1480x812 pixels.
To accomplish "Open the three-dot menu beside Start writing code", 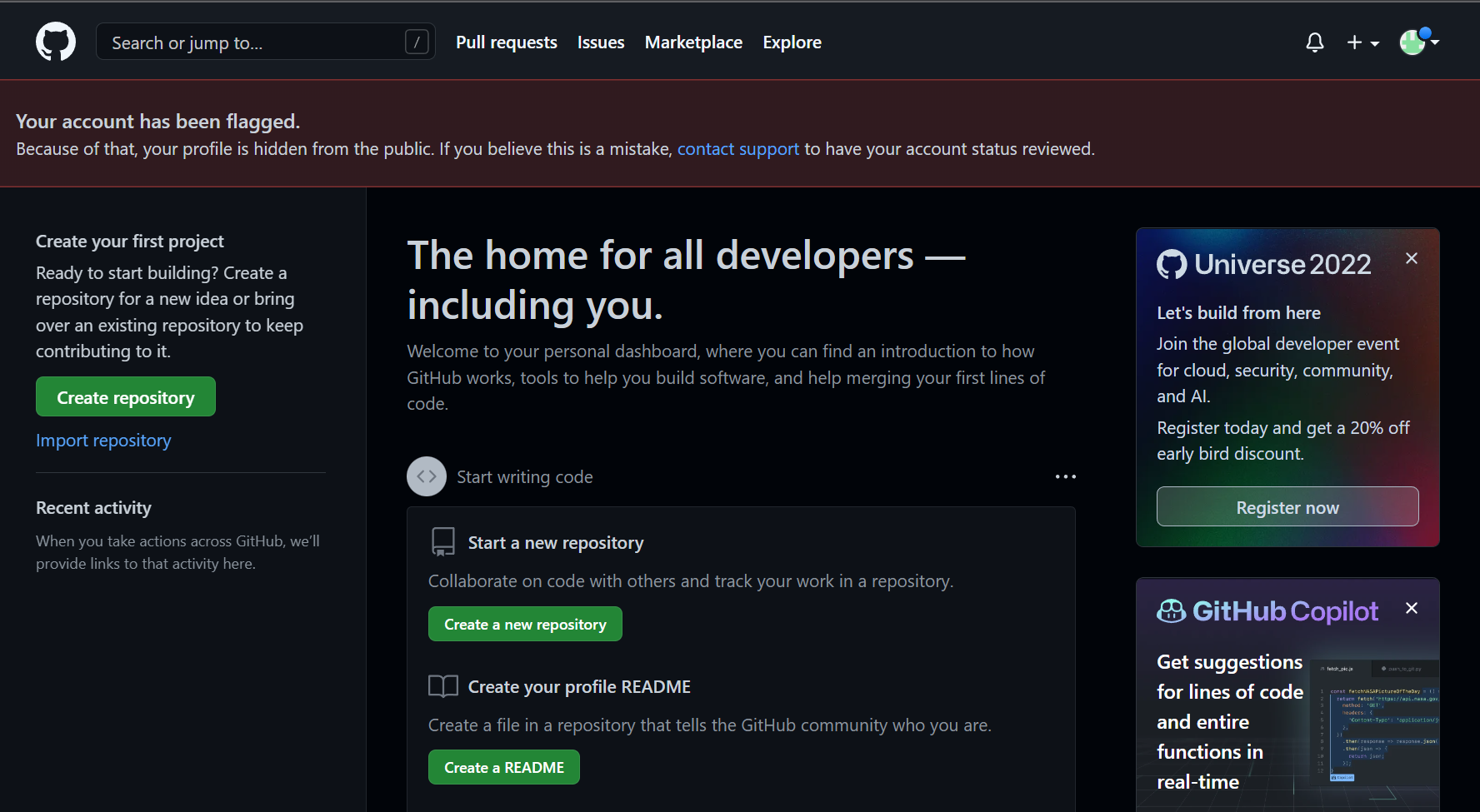I will coord(1065,476).
